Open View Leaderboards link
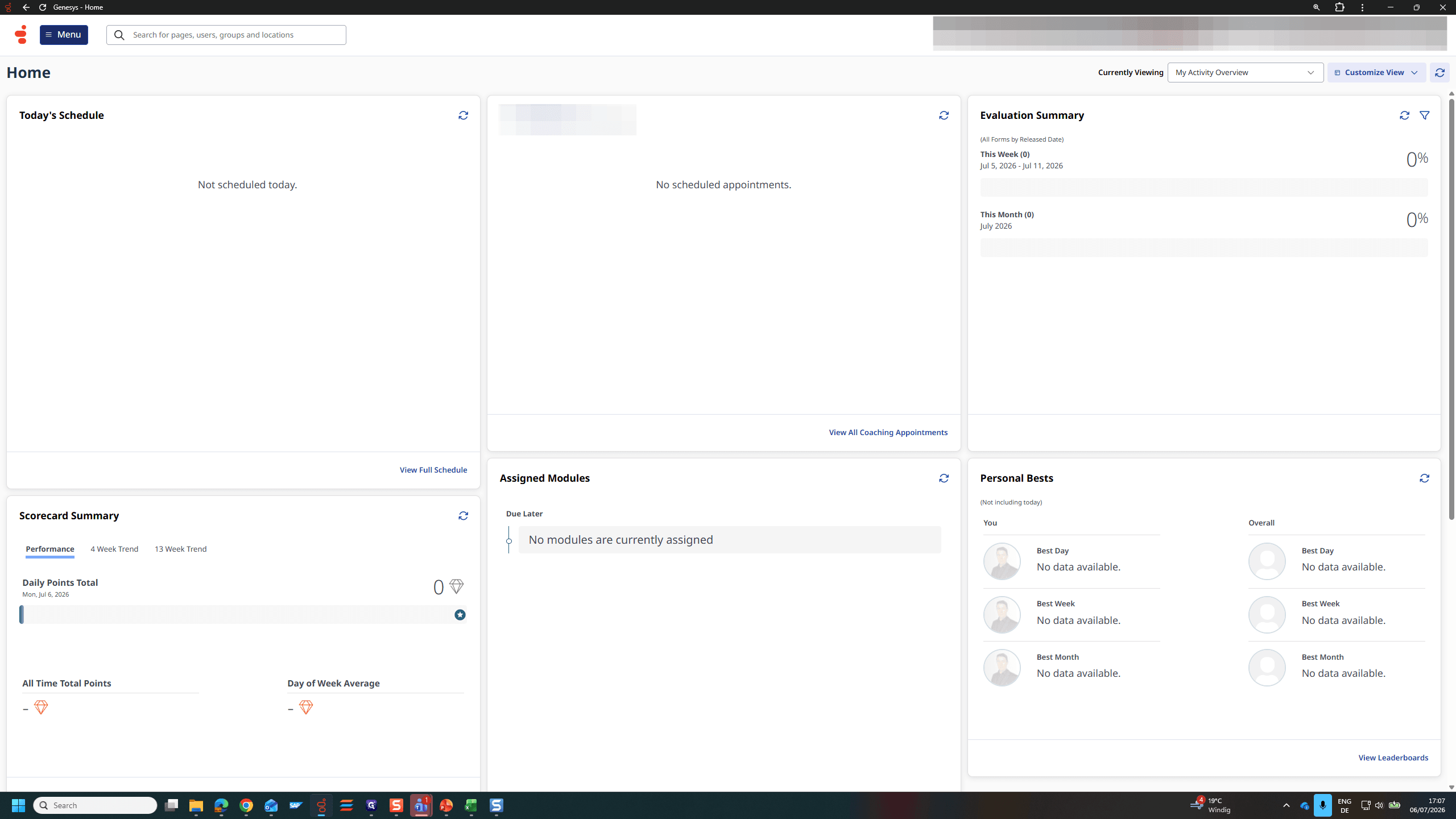This screenshot has width=1456, height=819. tap(1393, 758)
